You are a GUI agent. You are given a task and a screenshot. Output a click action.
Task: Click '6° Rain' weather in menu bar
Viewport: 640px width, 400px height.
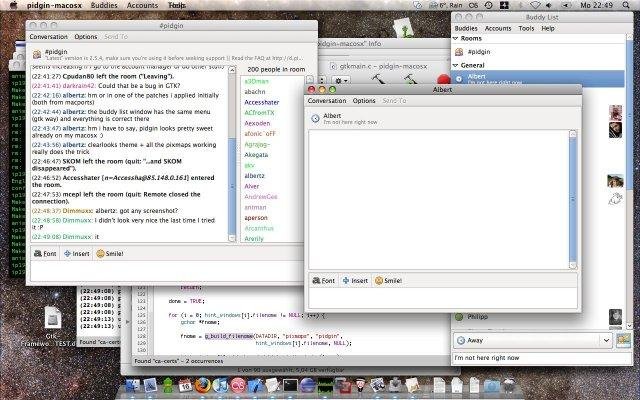(x=446, y=5)
